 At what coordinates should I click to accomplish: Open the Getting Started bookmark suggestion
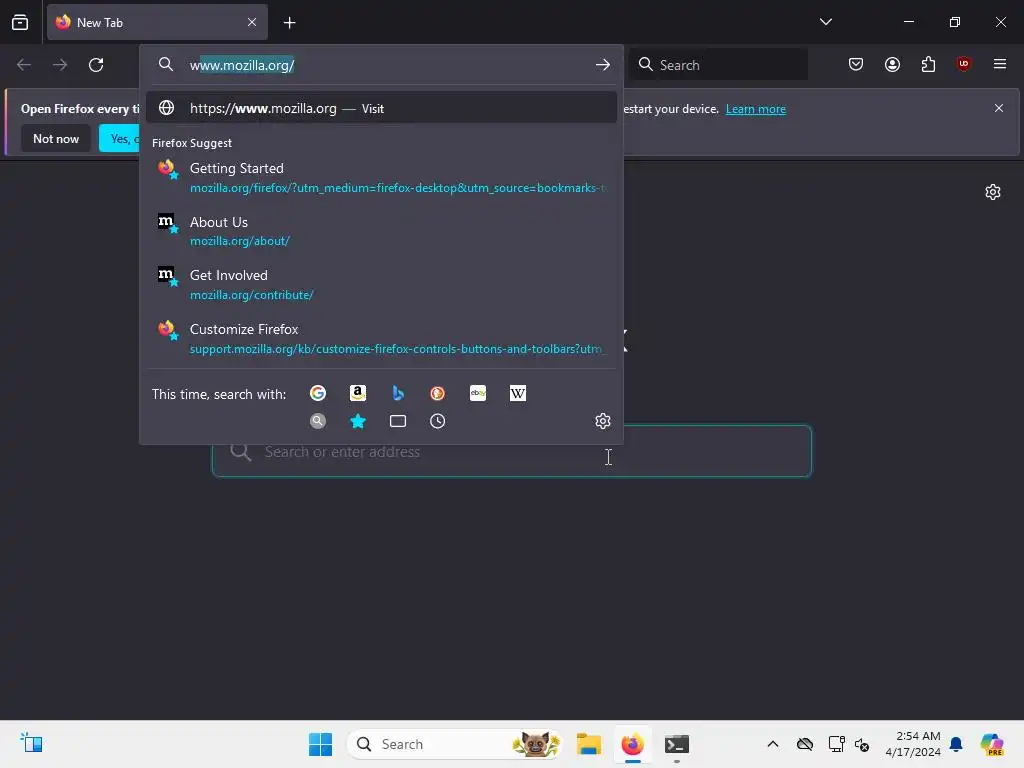tap(381, 178)
